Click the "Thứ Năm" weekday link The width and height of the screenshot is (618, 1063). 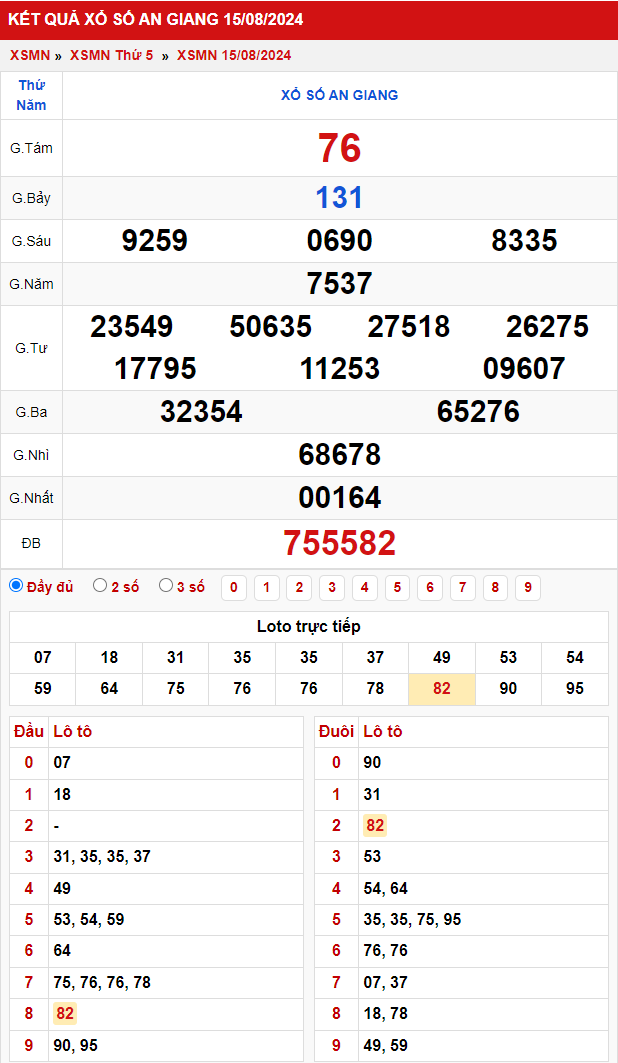click(31, 95)
